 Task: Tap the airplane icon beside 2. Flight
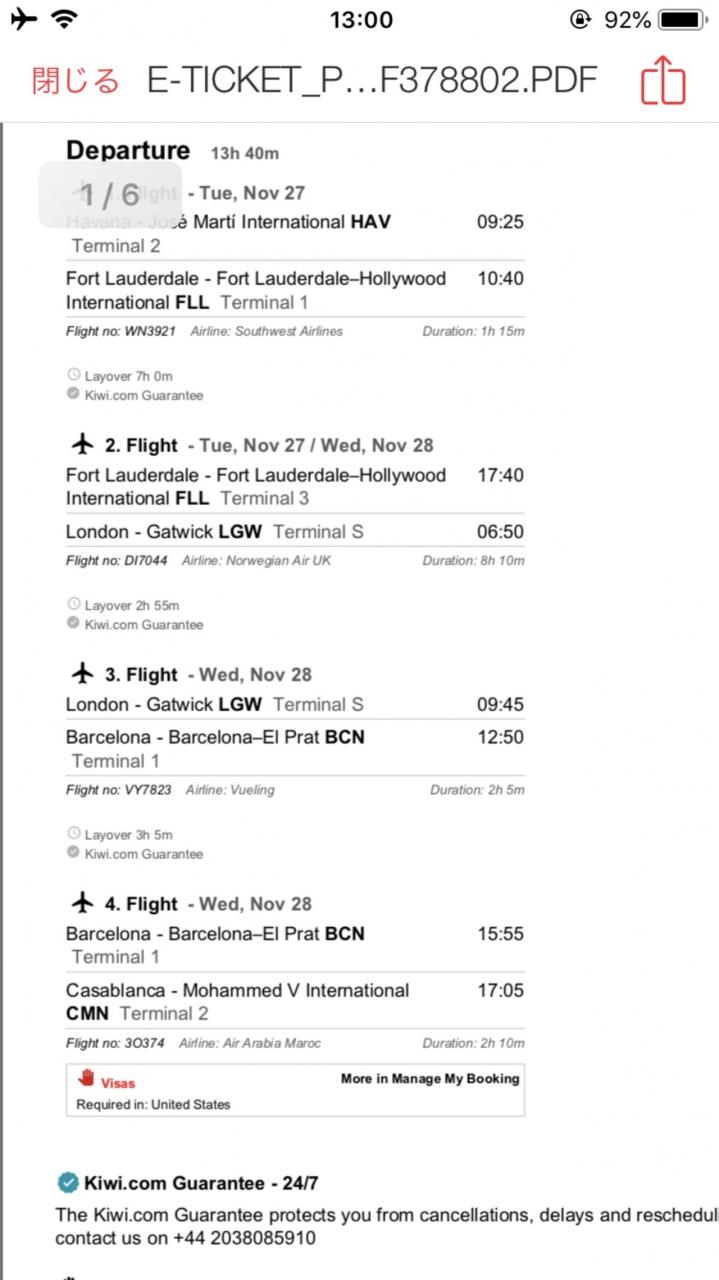tap(83, 444)
